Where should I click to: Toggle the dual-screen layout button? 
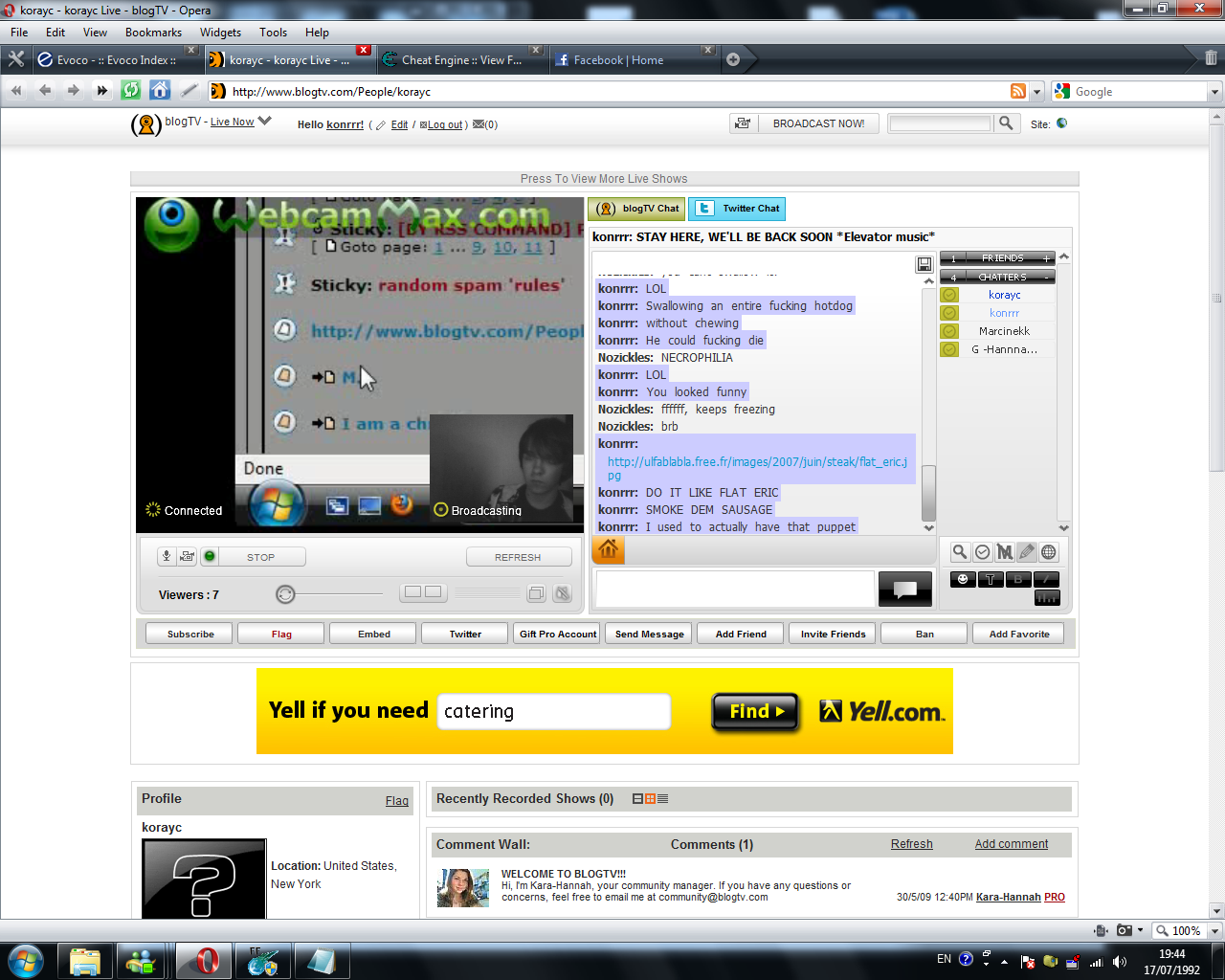(x=423, y=592)
